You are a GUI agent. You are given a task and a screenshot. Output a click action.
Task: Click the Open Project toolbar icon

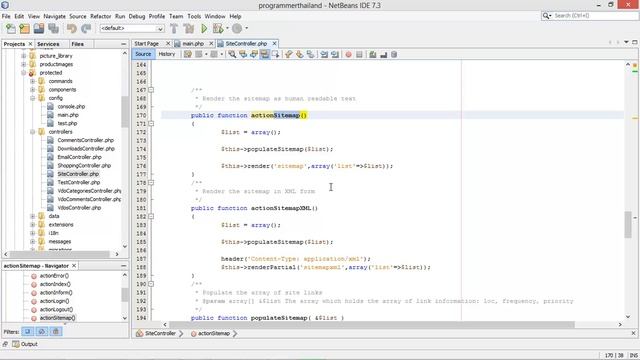pos(39,29)
